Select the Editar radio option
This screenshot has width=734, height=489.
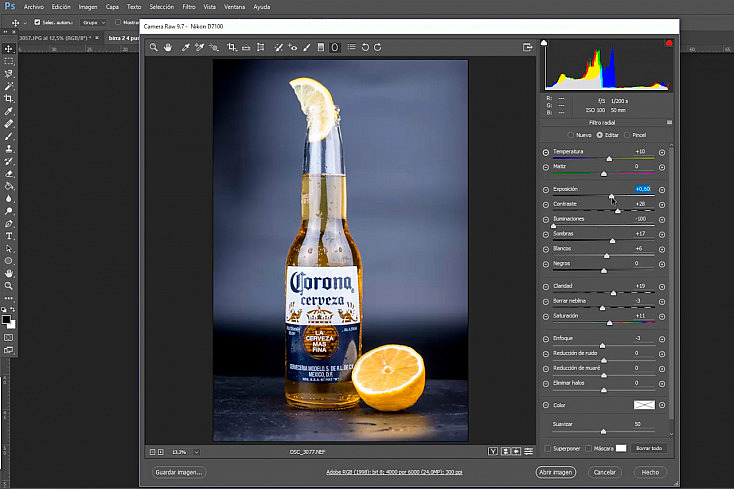coord(599,135)
